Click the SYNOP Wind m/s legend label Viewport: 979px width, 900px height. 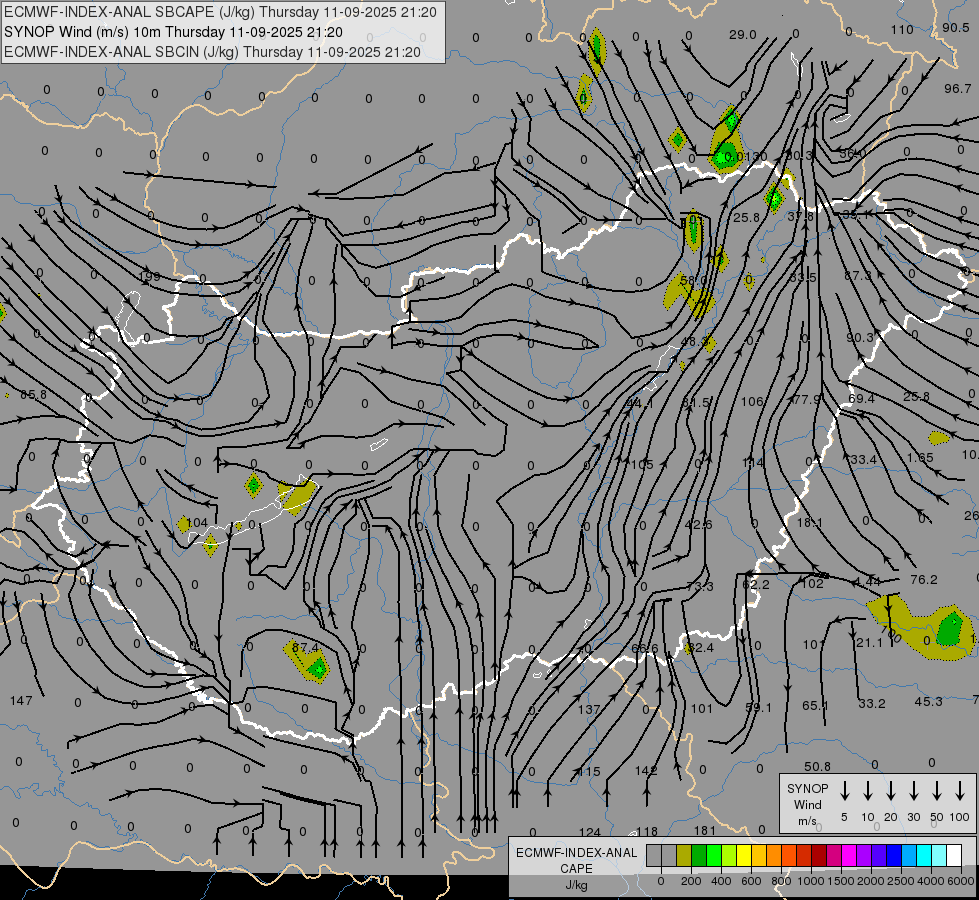[x=807, y=804]
